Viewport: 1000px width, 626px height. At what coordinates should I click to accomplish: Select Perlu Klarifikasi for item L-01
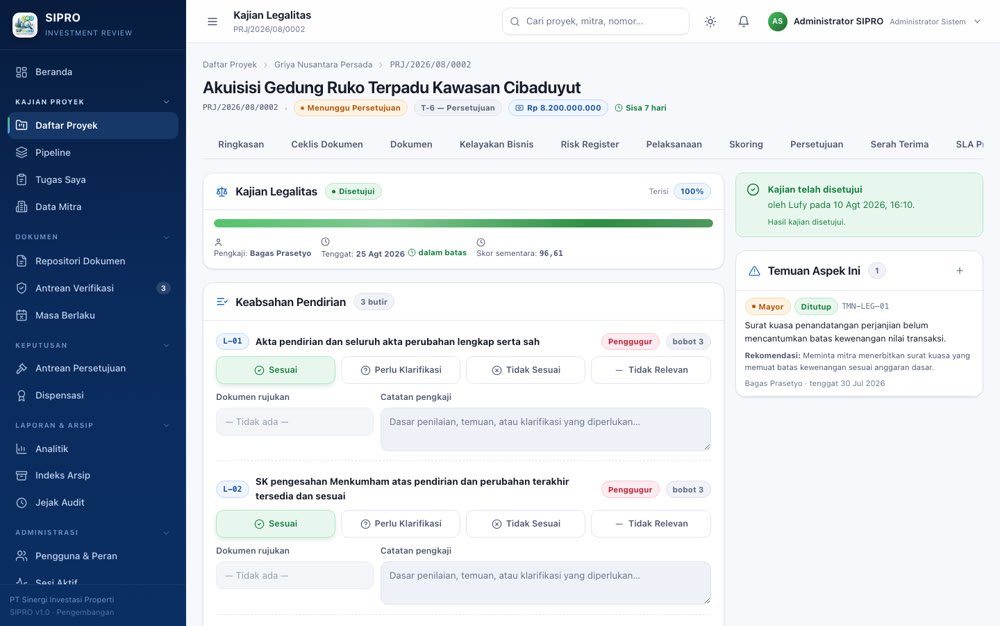pyautogui.click(x=401, y=370)
